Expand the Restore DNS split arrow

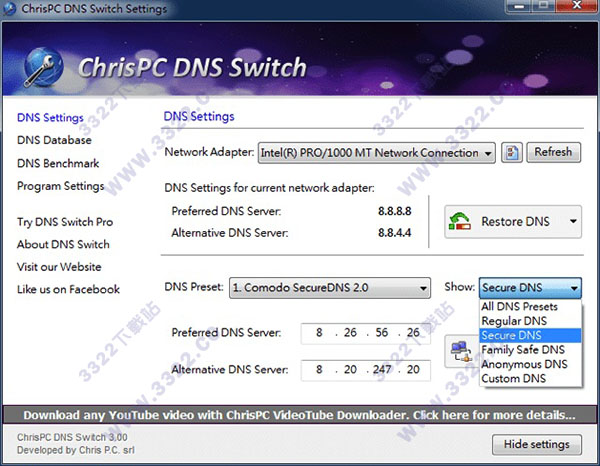(573, 222)
